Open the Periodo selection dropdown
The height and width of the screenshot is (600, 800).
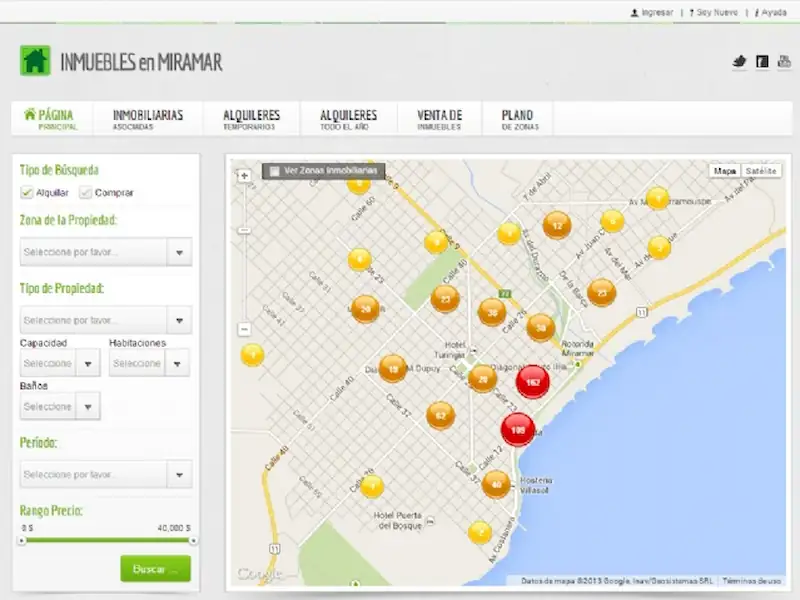[178, 473]
